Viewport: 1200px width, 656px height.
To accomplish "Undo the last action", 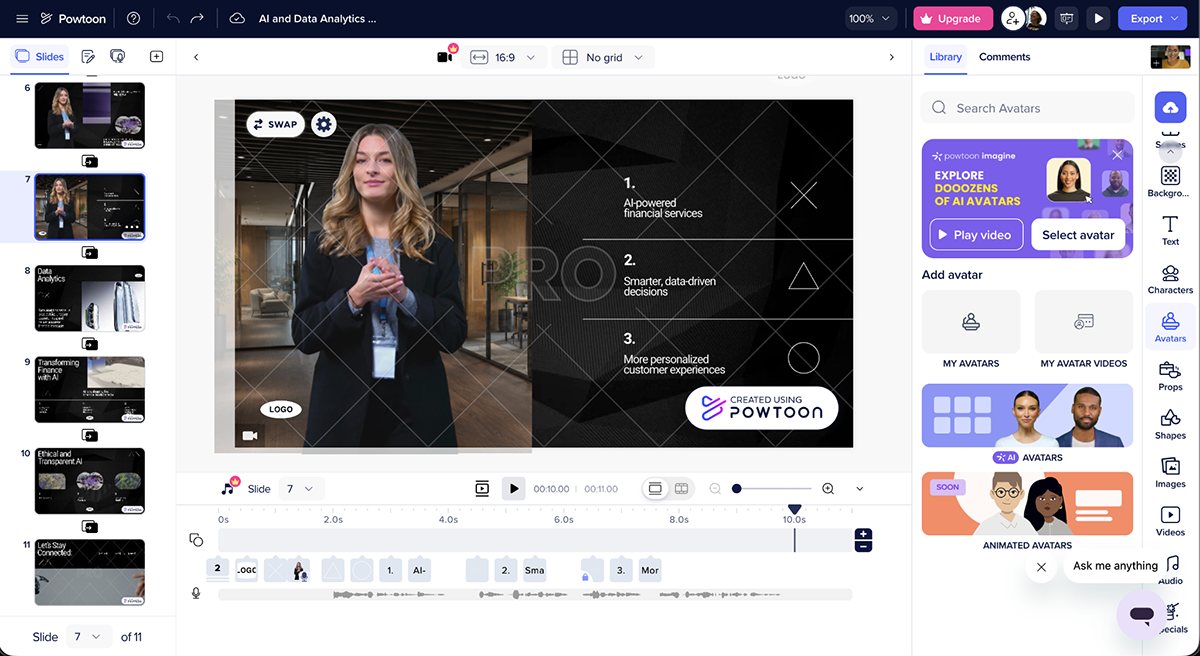I will tap(173, 19).
